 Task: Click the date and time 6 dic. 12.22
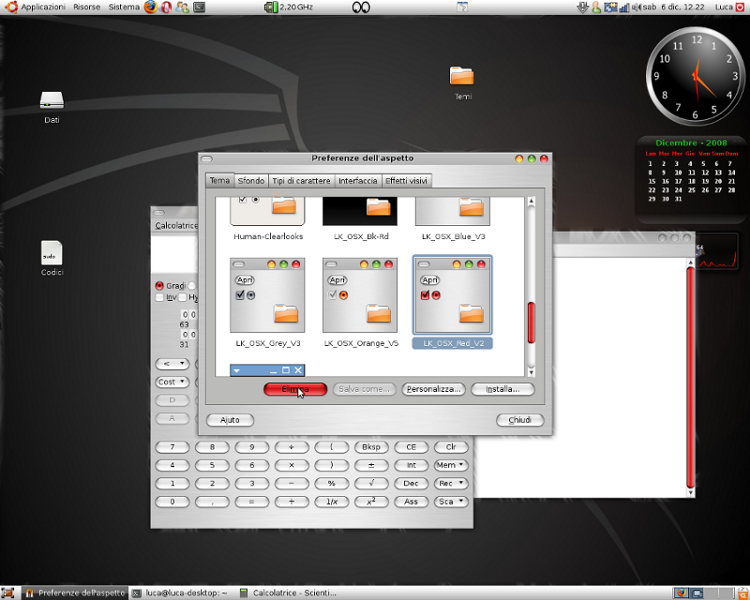click(x=674, y=7)
